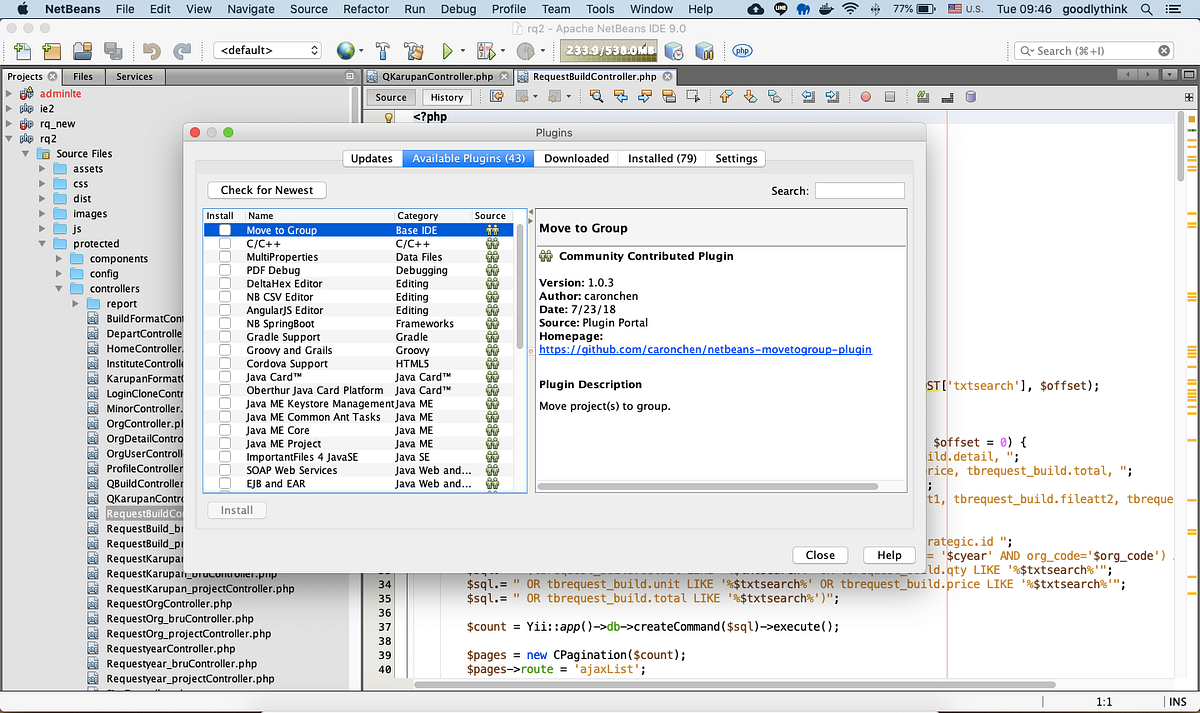The image size is (1200, 713).
Task: Click the Clean and Build project icon
Action: [x=413, y=50]
